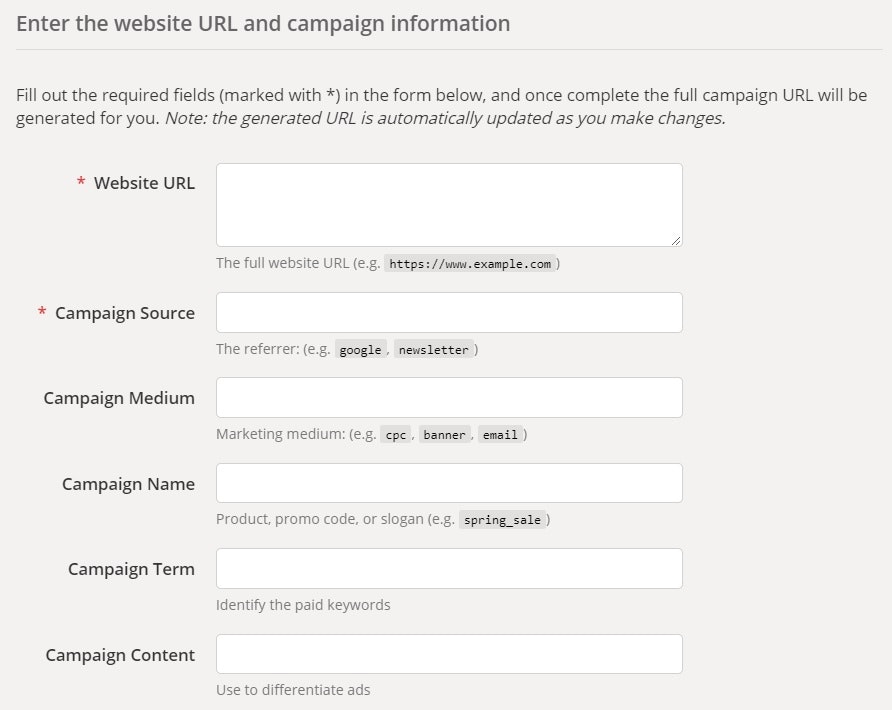Click the resize handle of the URL textarea

click(676, 239)
